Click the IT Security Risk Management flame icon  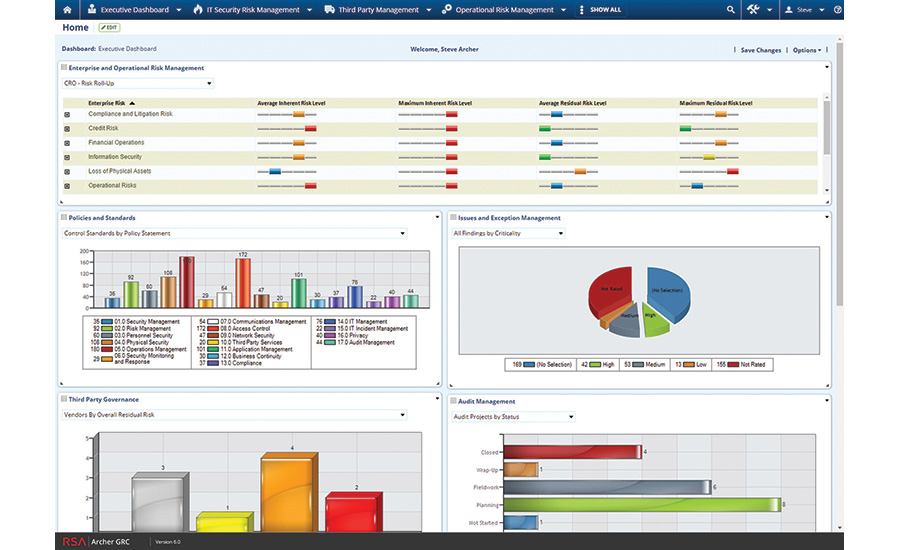click(x=197, y=9)
